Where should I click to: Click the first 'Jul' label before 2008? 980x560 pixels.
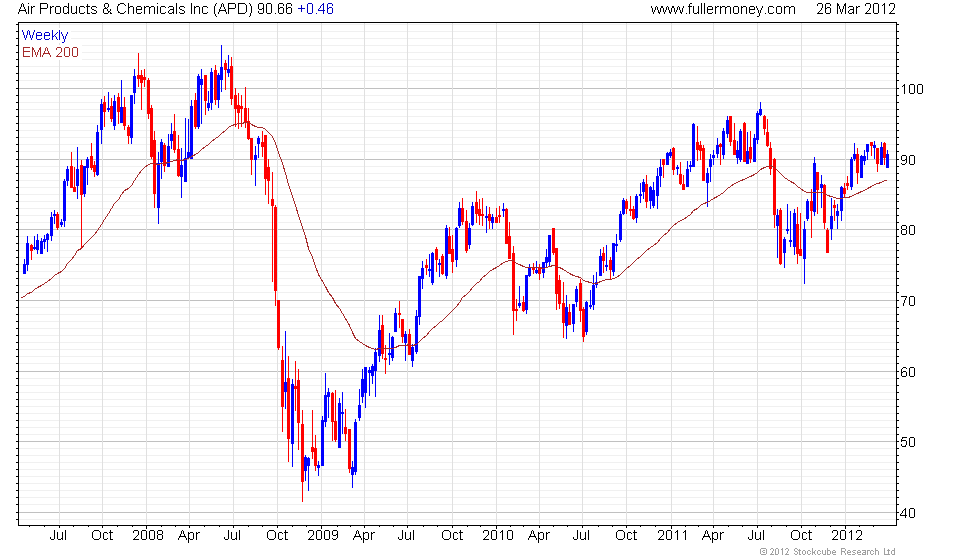click(x=58, y=536)
